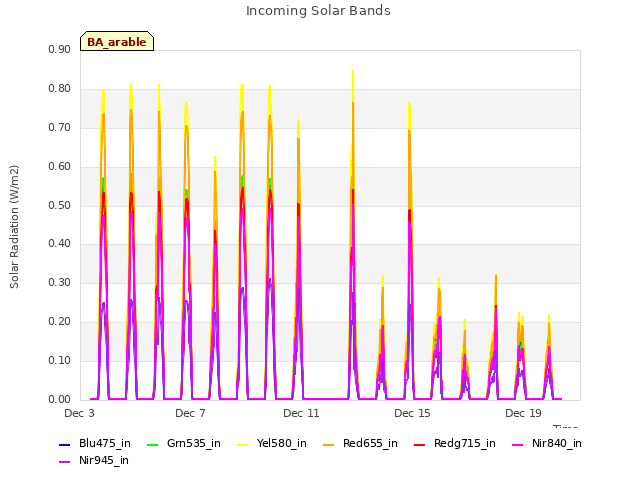Viewport: 640px width, 480px height.
Task: Click the green Grn535_in color marker
Action: tap(152, 444)
